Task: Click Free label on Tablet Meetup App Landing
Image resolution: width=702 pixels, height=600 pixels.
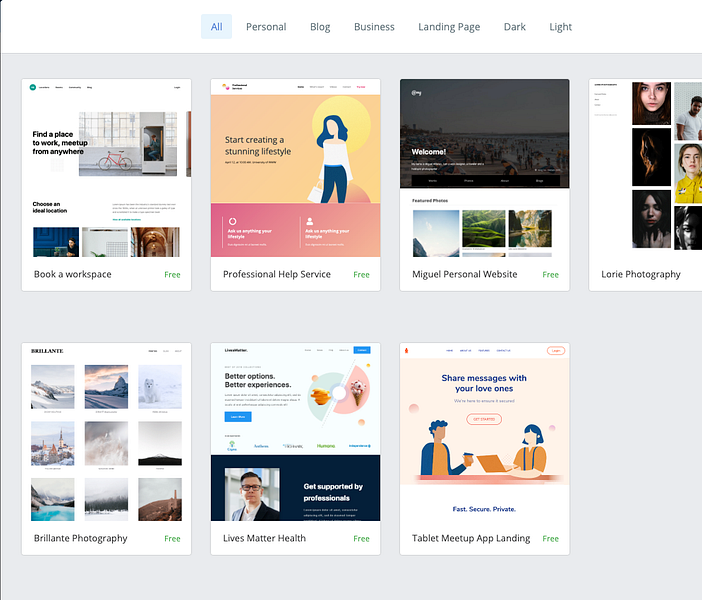Action: [x=550, y=539]
